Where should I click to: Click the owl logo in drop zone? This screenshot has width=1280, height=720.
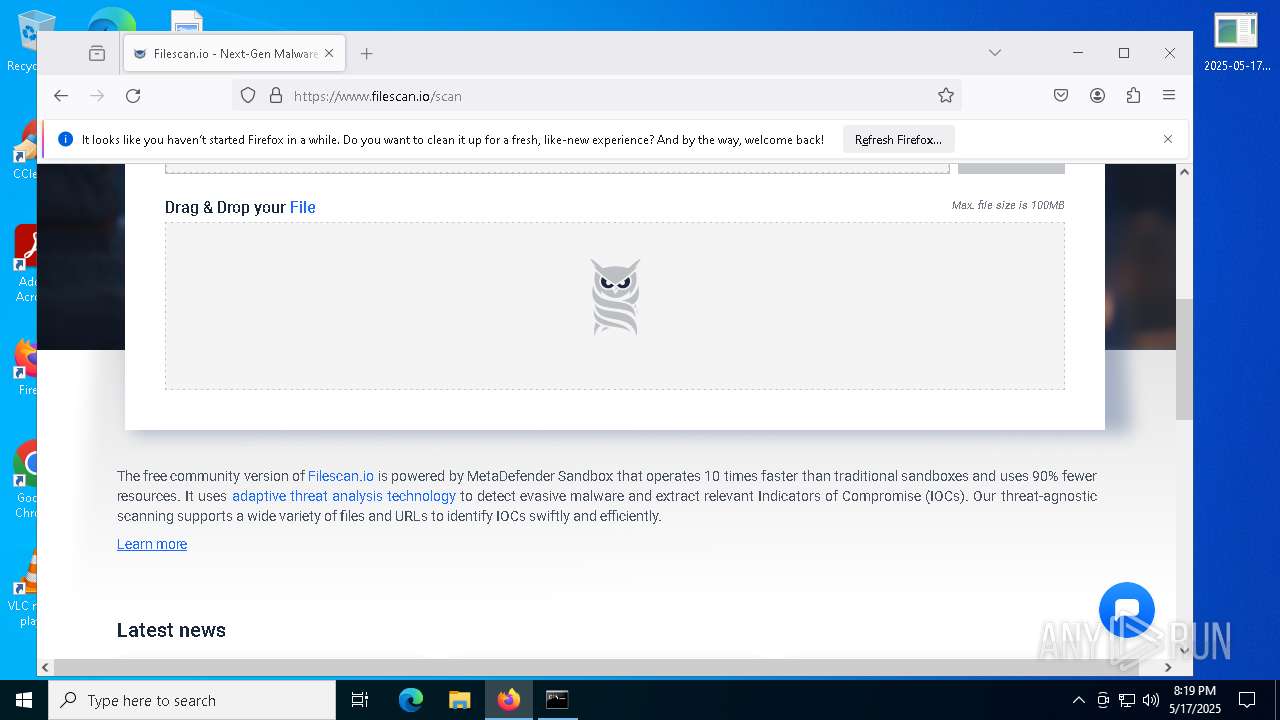[x=615, y=297]
